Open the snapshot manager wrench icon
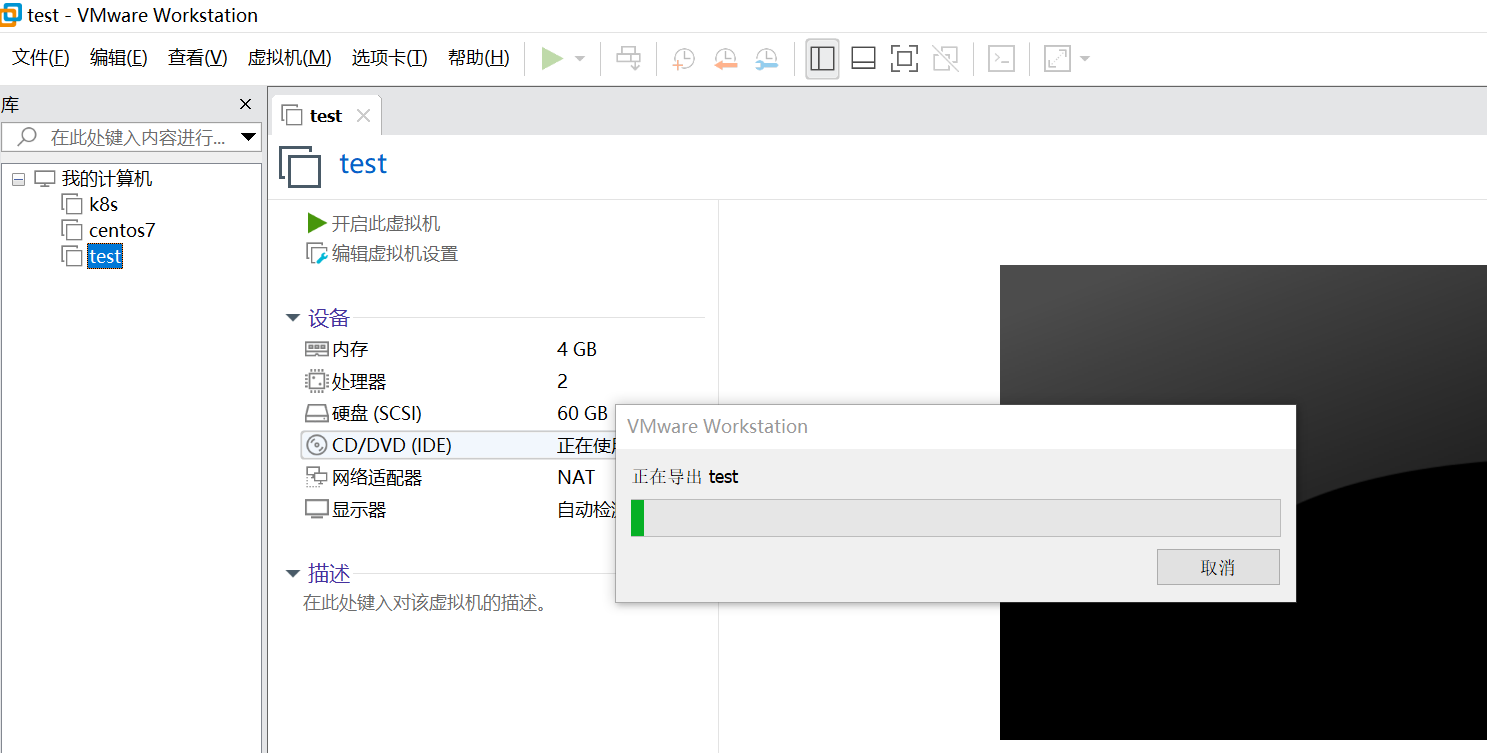This screenshot has width=1487, height=753. (766, 59)
